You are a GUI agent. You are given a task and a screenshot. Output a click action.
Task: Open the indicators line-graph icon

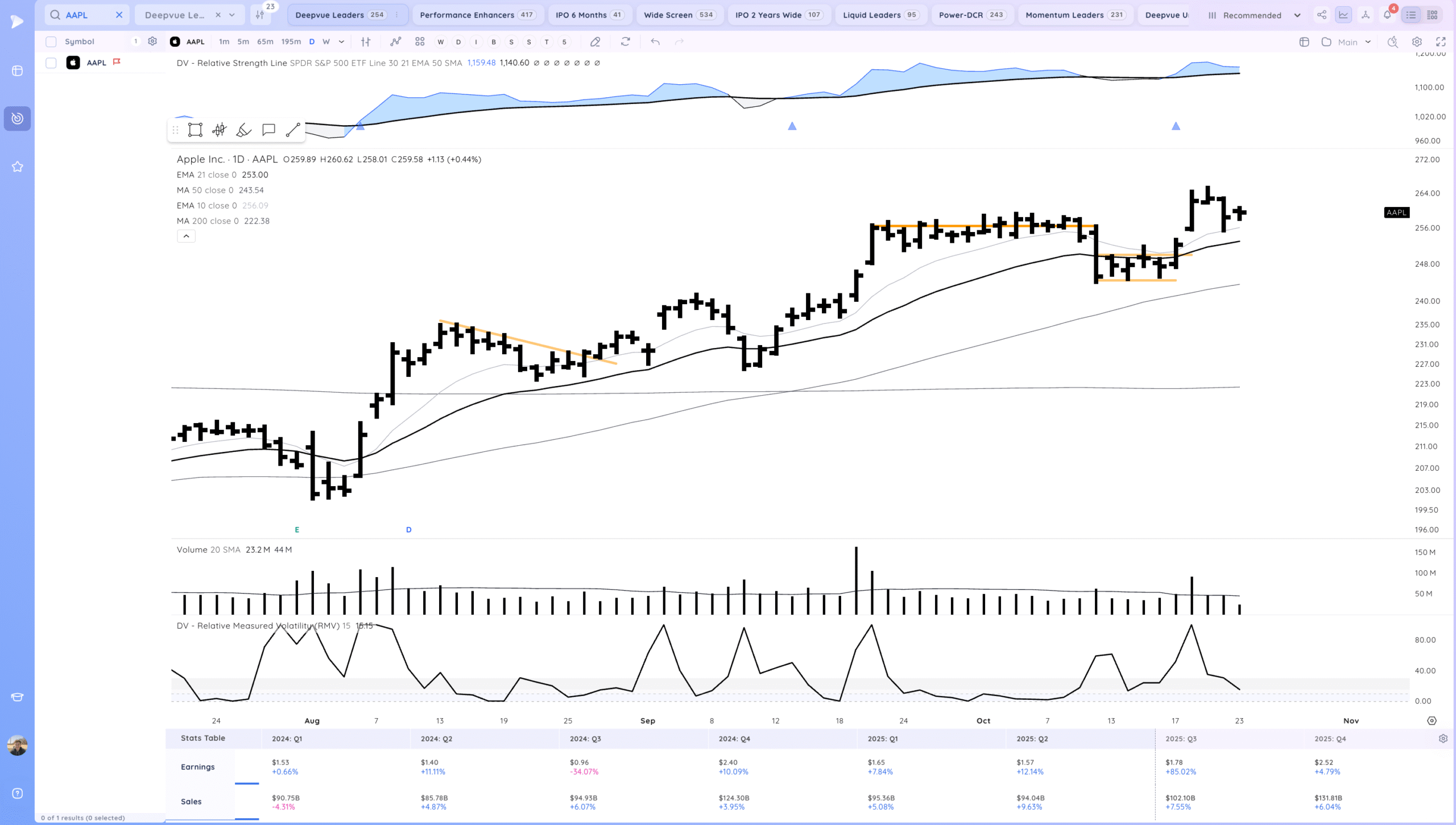395,42
